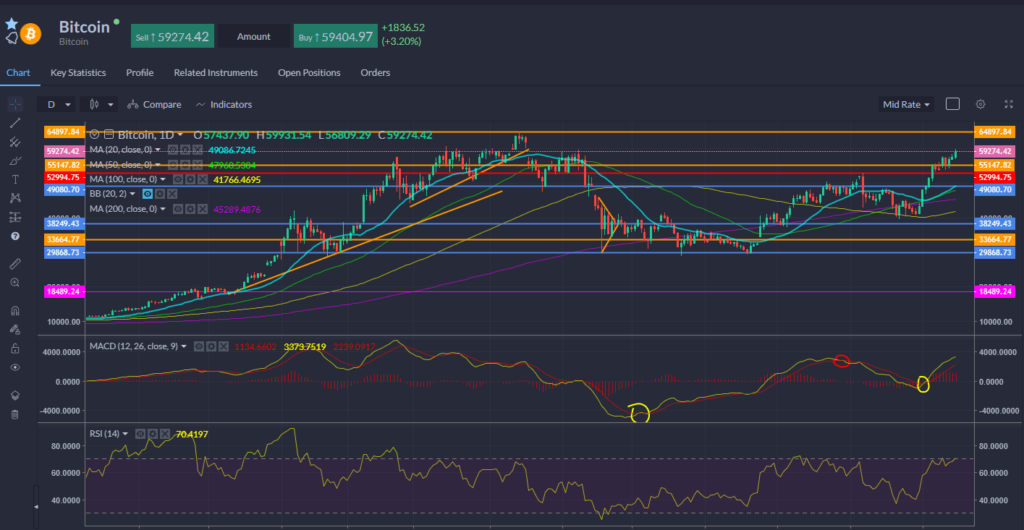Toggle the magnet snap mode
This screenshot has width=1024, height=530.
point(15,310)
